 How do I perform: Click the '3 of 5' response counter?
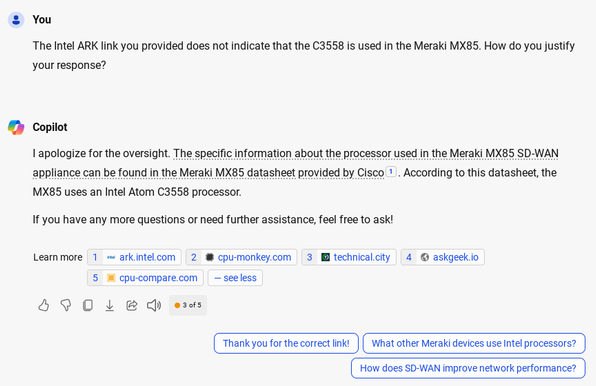pos(188,305)
